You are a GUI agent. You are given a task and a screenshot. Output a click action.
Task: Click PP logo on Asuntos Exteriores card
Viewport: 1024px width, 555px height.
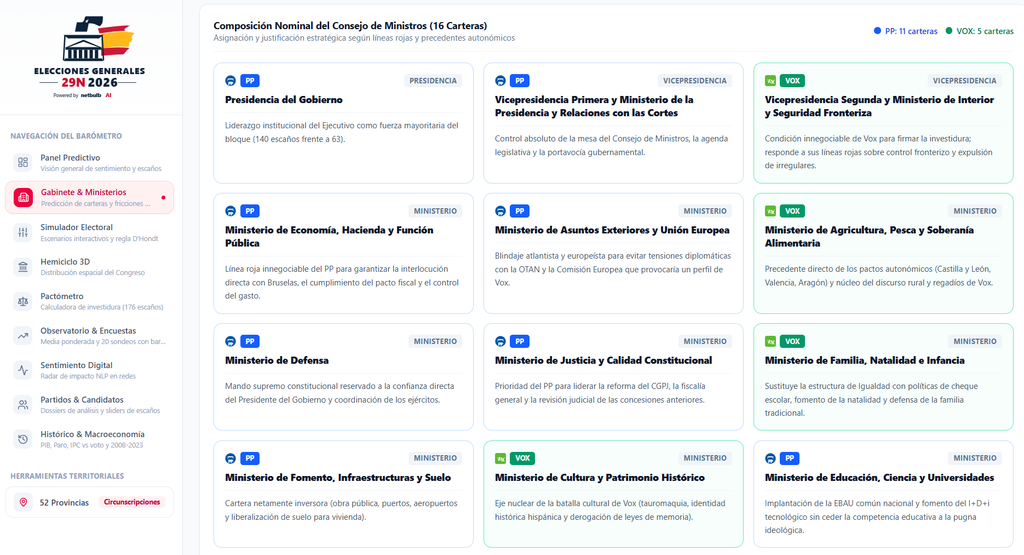point(500,211)
